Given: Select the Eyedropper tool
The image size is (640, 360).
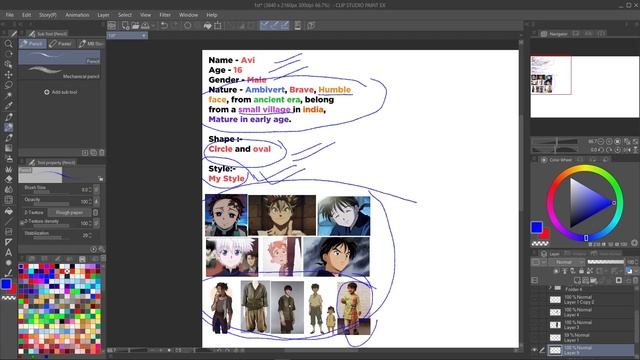Looking at the screenshot, I should coord(8,106).
